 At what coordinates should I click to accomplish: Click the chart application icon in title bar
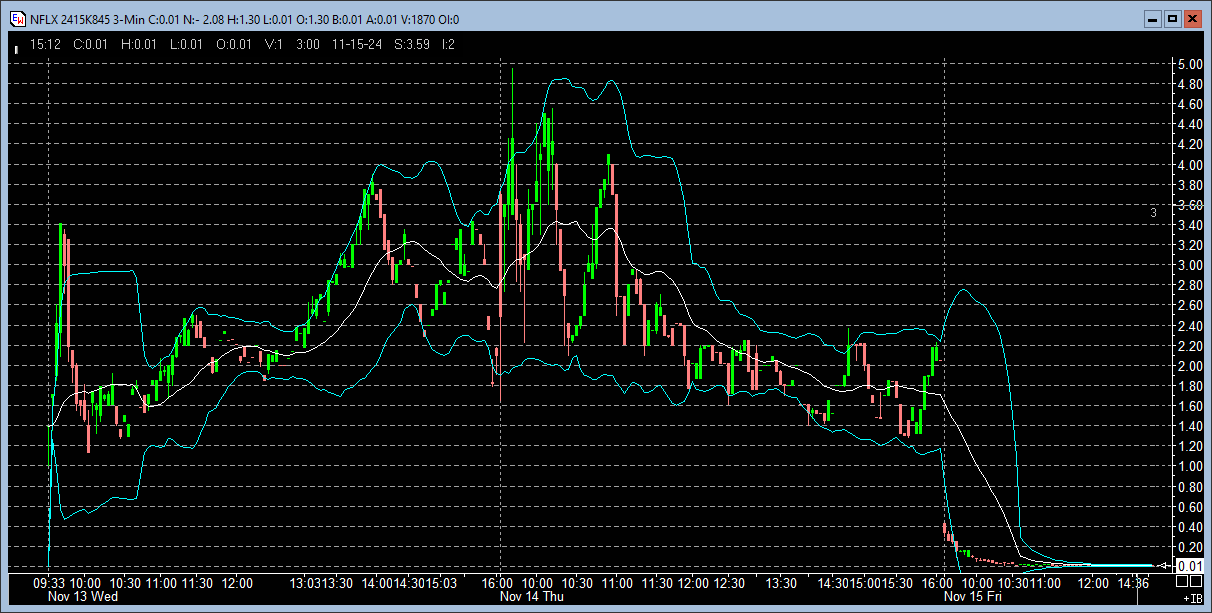point(17,18)
